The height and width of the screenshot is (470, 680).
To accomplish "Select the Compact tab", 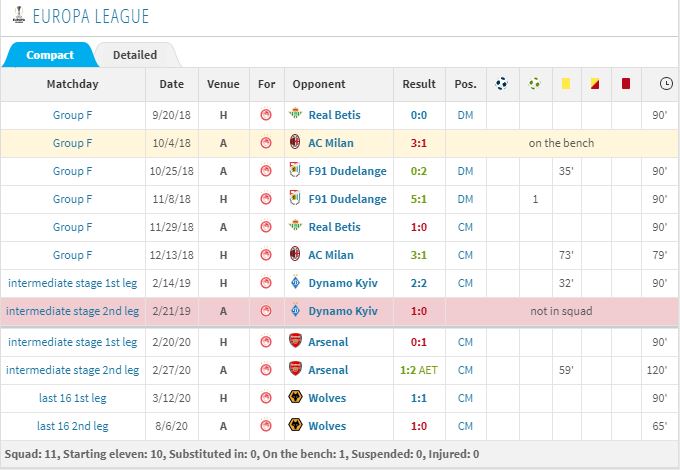I will 50,55.
